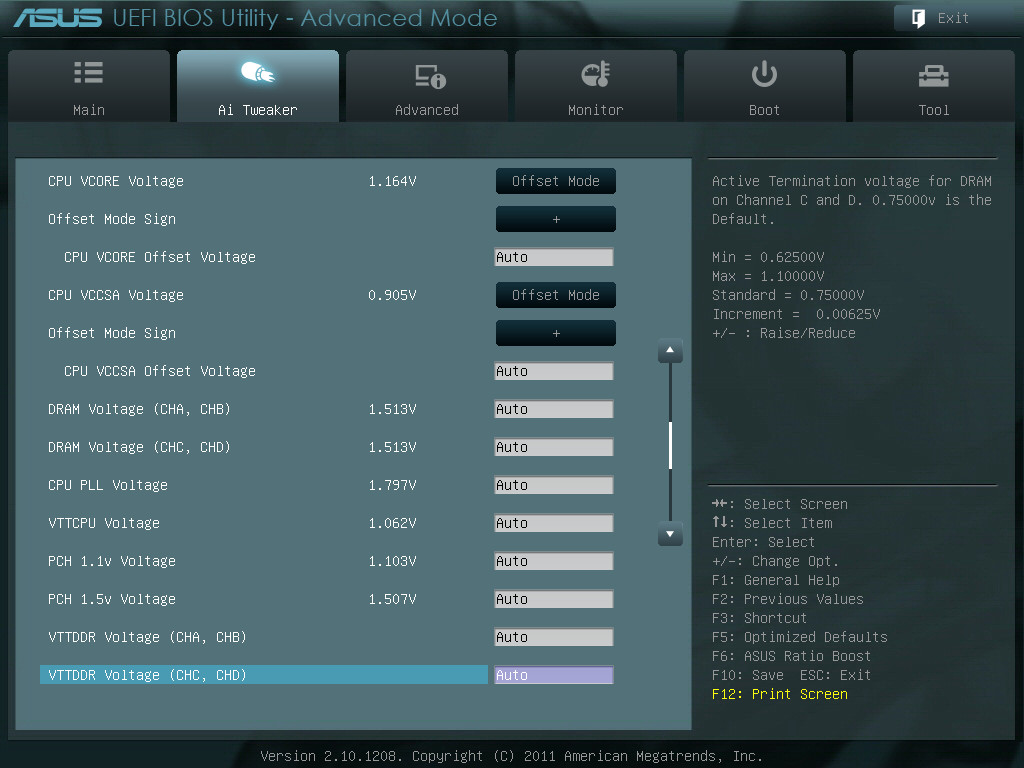Click the PCH 1.5v Voltage label
The height and width of the screenshot is (768, 1024).
pyautogui.click(x=112, y=599)
